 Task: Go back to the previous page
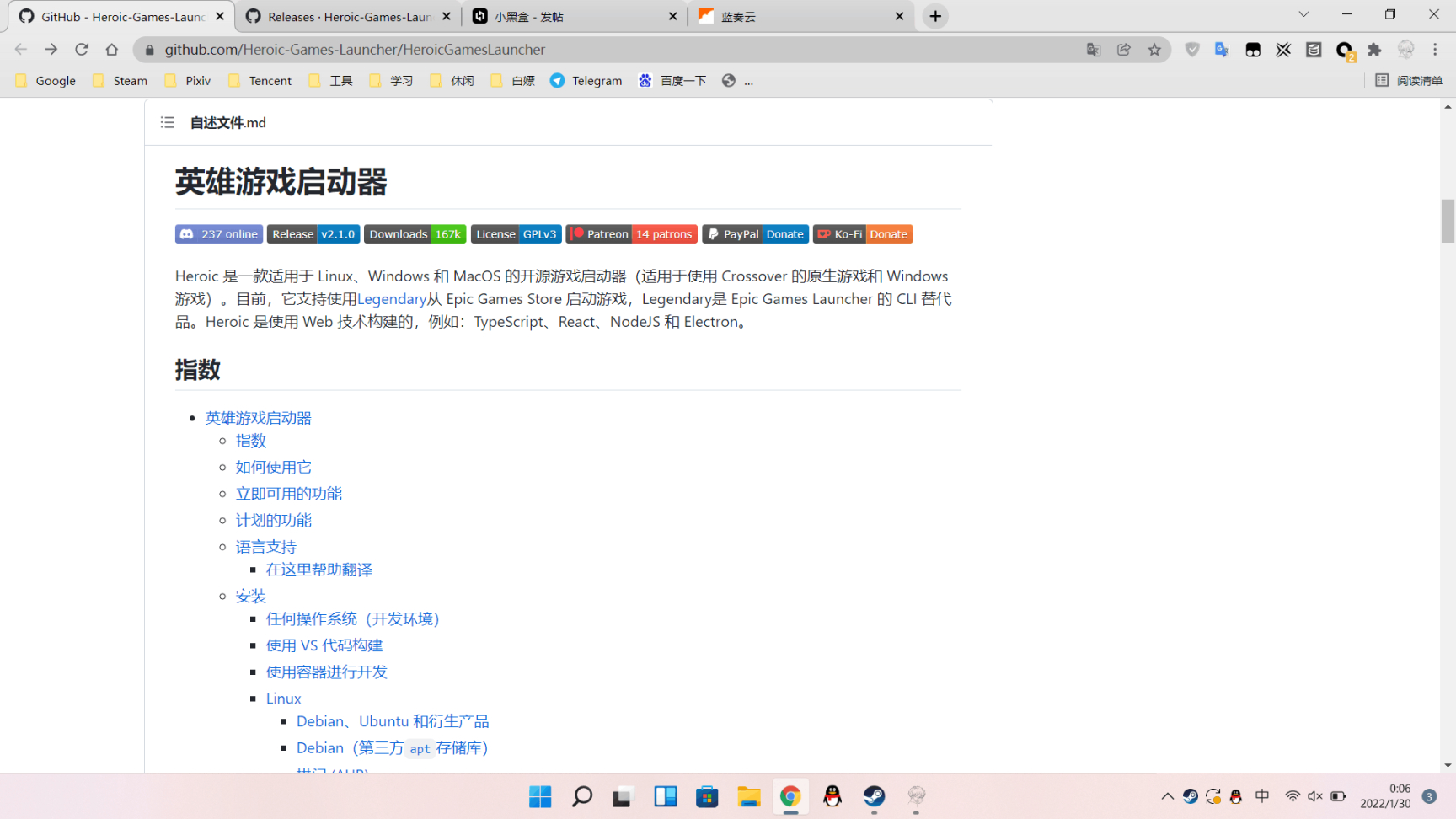(21, 50)
